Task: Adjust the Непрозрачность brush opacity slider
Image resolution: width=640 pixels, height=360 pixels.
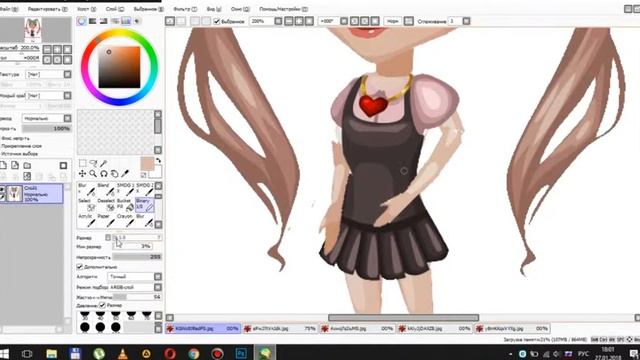Action: pyautogui.click(x=137, y=257)
